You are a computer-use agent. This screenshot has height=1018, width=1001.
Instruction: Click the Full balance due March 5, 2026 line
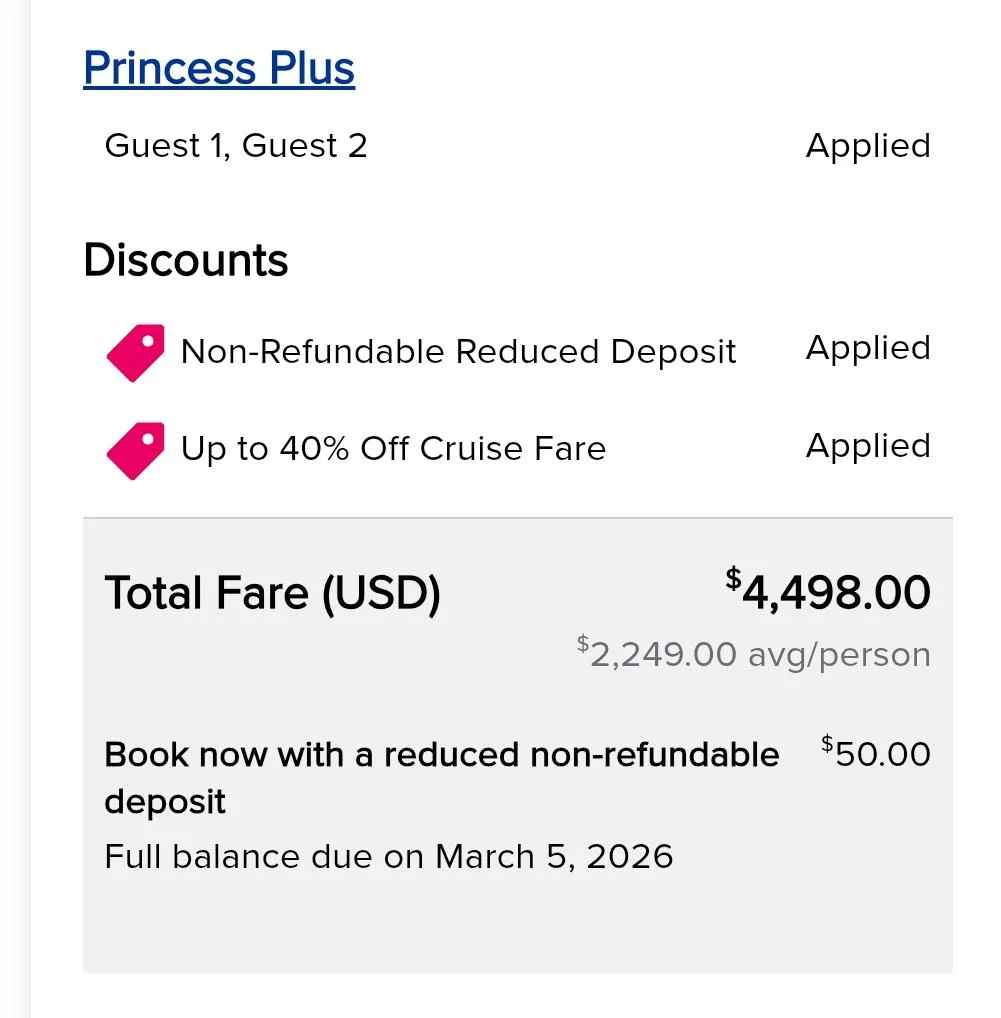click(x=388, y=857)
